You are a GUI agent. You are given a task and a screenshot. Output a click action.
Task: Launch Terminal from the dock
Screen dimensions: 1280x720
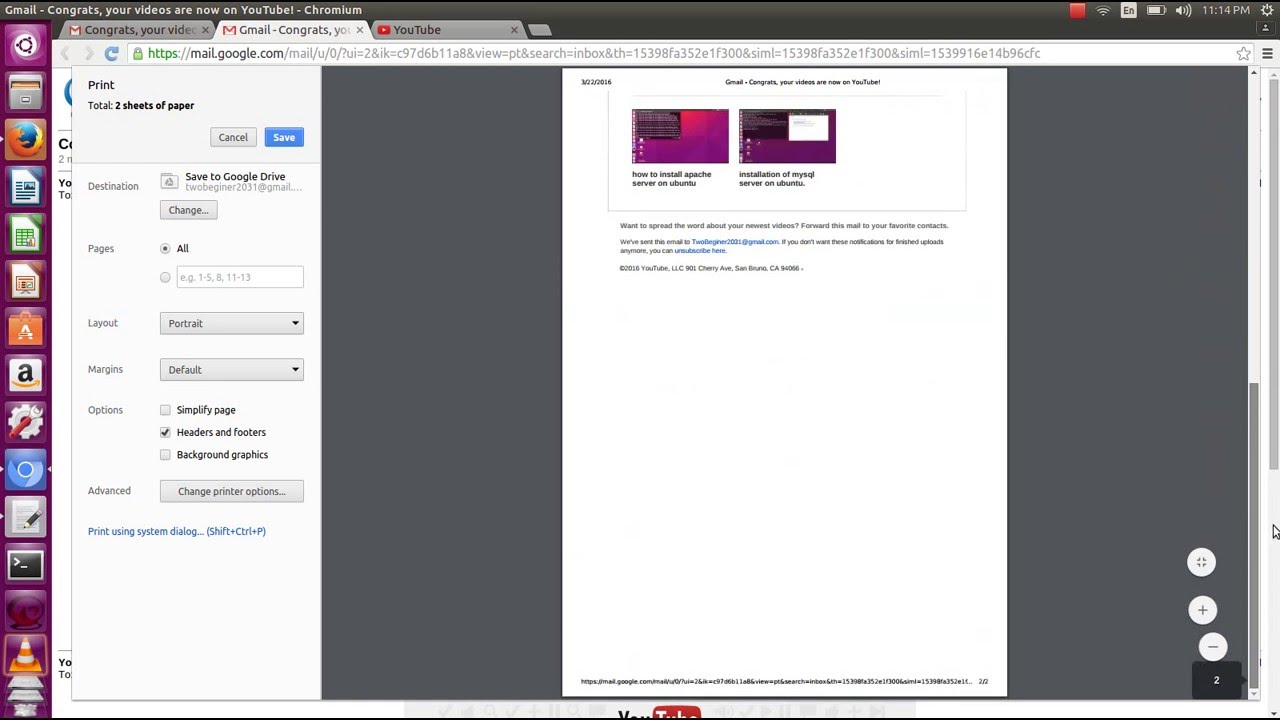coord(25,565)
